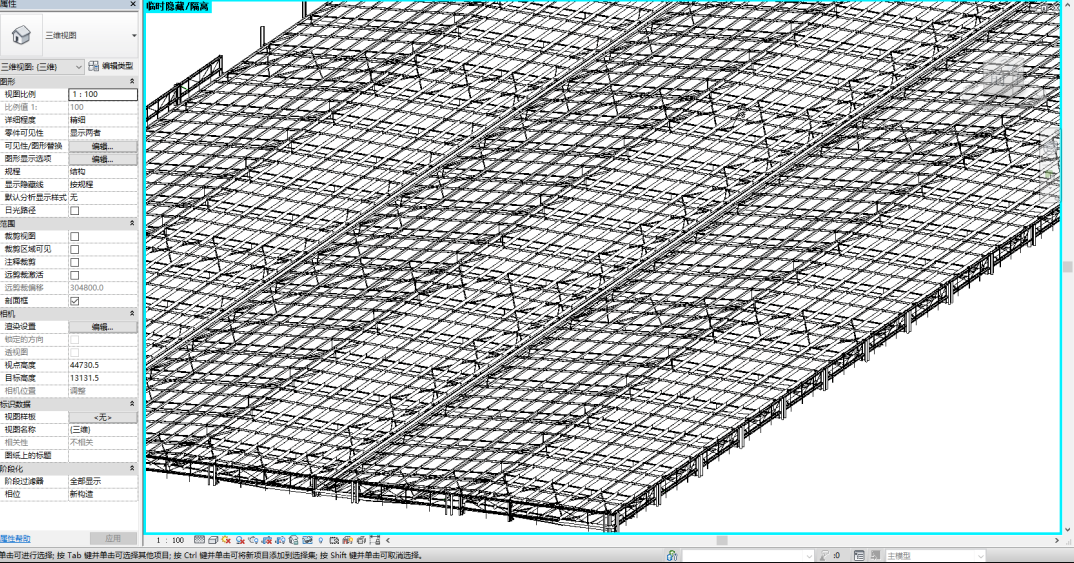Toggle the 日光路径 sun path checkbox
The width and height of the screenshot is (1074, 563).
(x=75, y=210)
